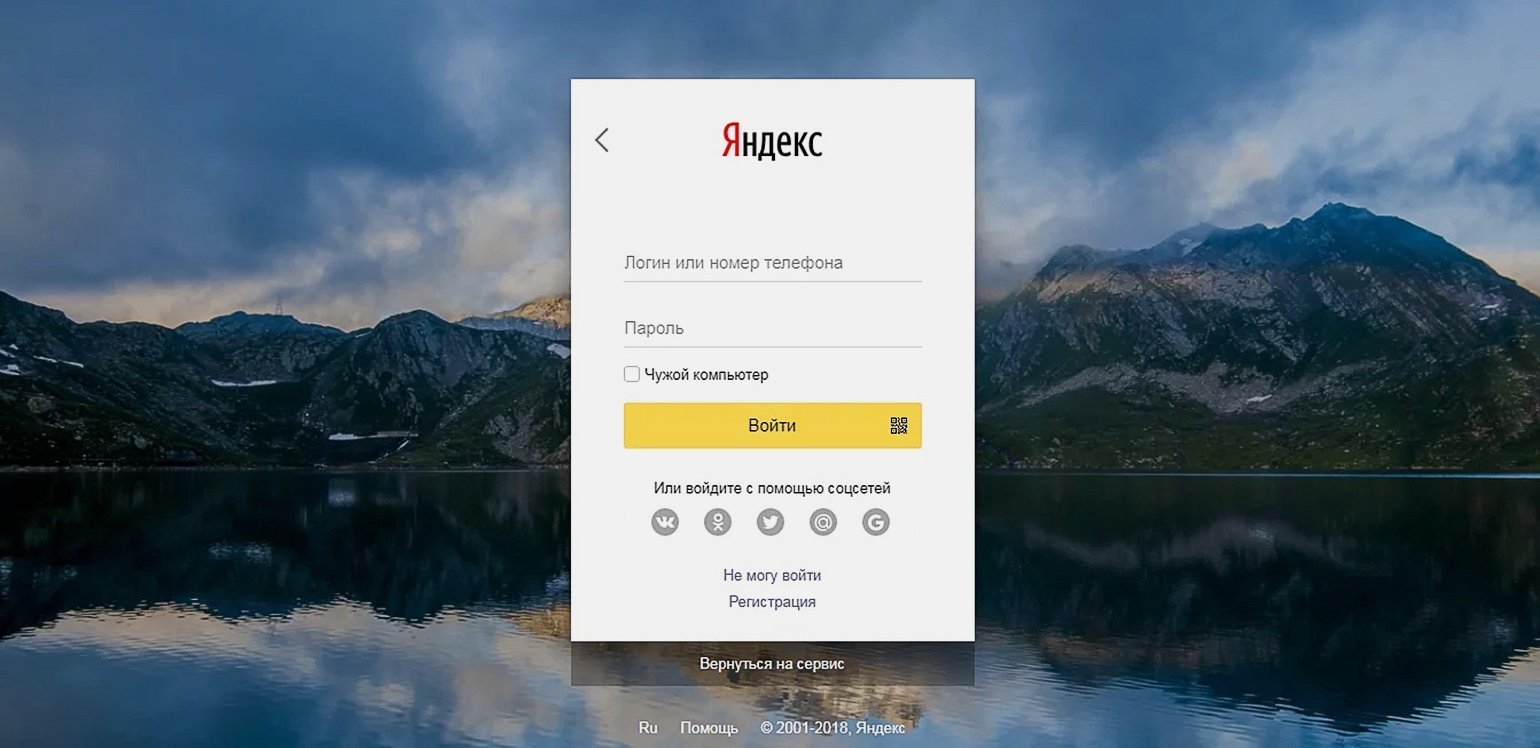Open the Регистрация link
Viewport: 1540px width, 748px height.
click(x=772, y=602)
